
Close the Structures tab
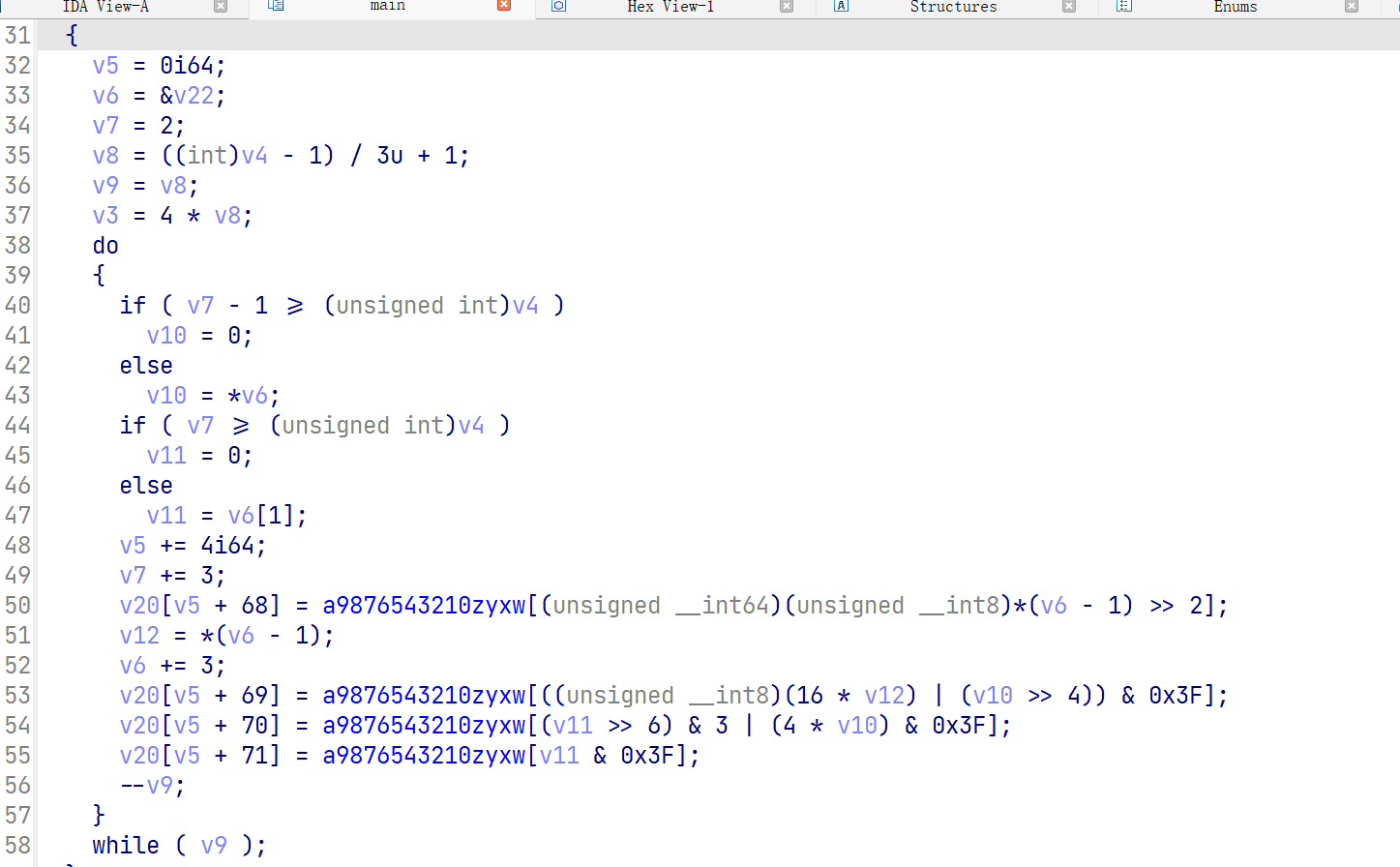[x=1069, y=7]
